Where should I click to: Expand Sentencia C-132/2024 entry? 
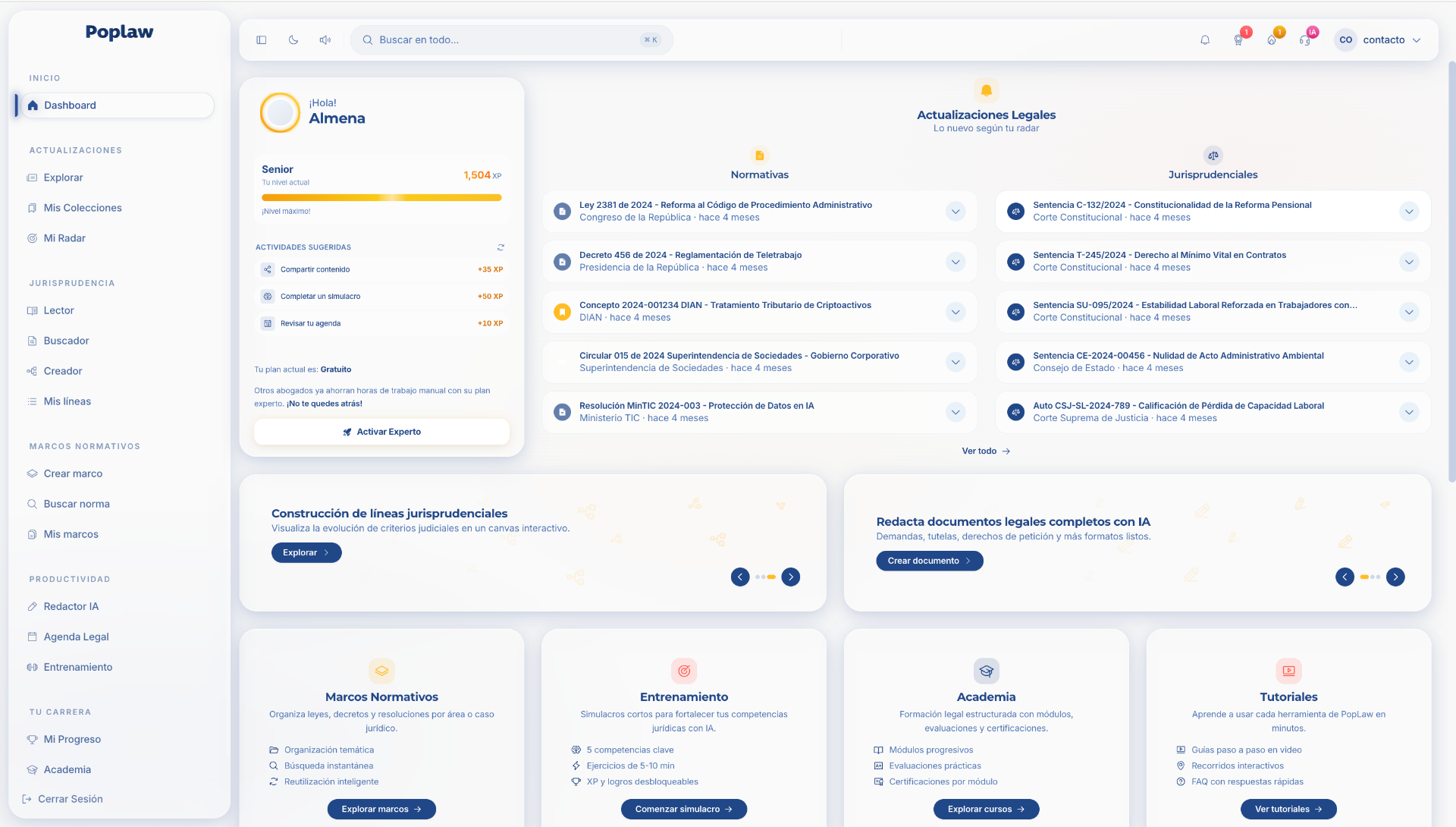(1409, 212)
